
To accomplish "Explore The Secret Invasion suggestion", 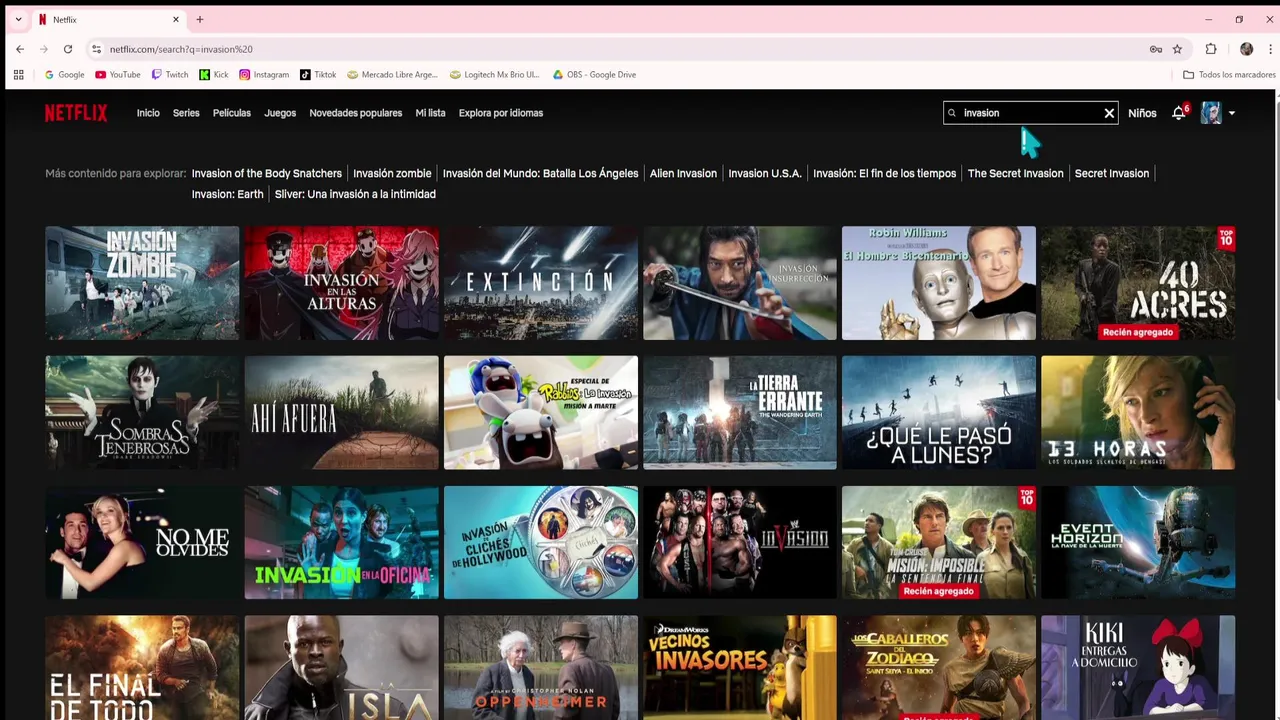I will [1015, 173].
